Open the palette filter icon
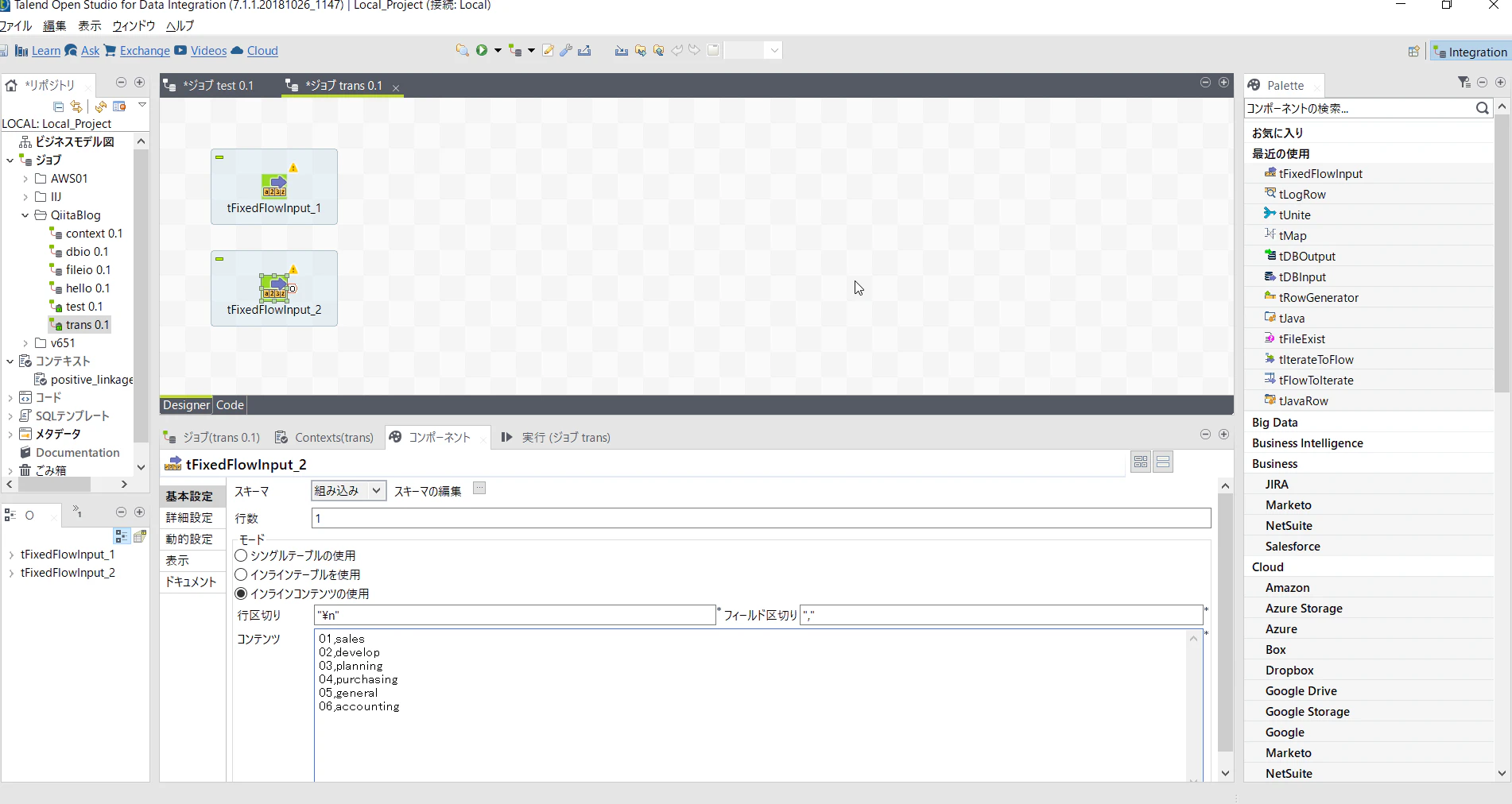Viewport: 1512px width, 804px height. point(1464,83)
